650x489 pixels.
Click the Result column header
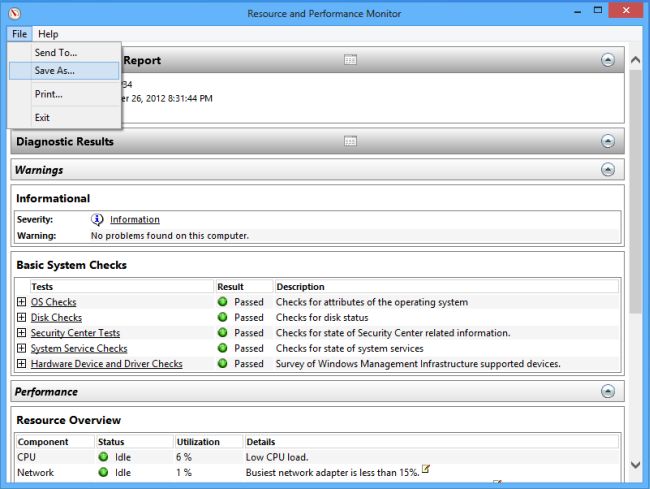click(x=244, y=287)
